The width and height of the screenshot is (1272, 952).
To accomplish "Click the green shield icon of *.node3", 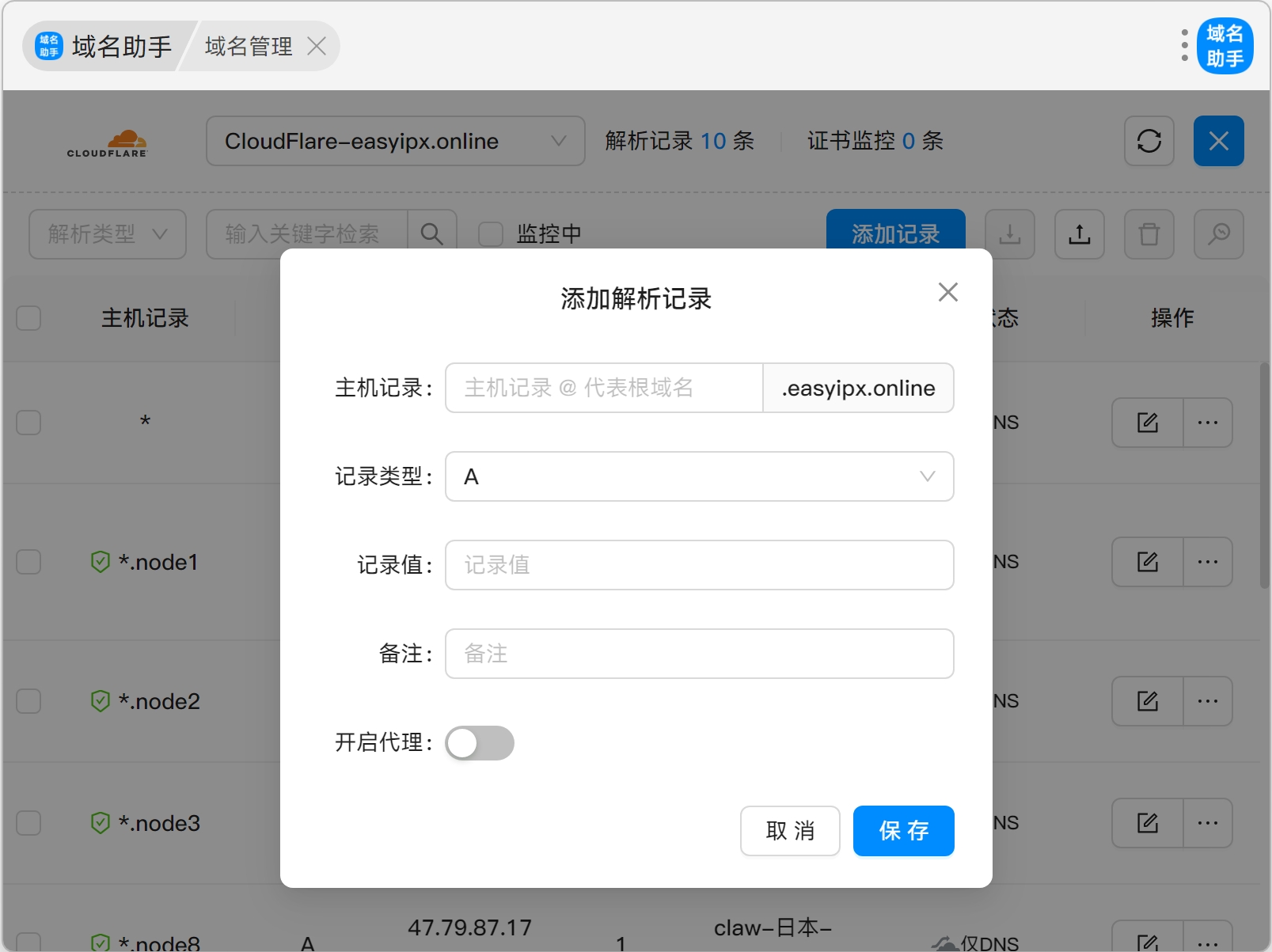I will coord(101,823).
